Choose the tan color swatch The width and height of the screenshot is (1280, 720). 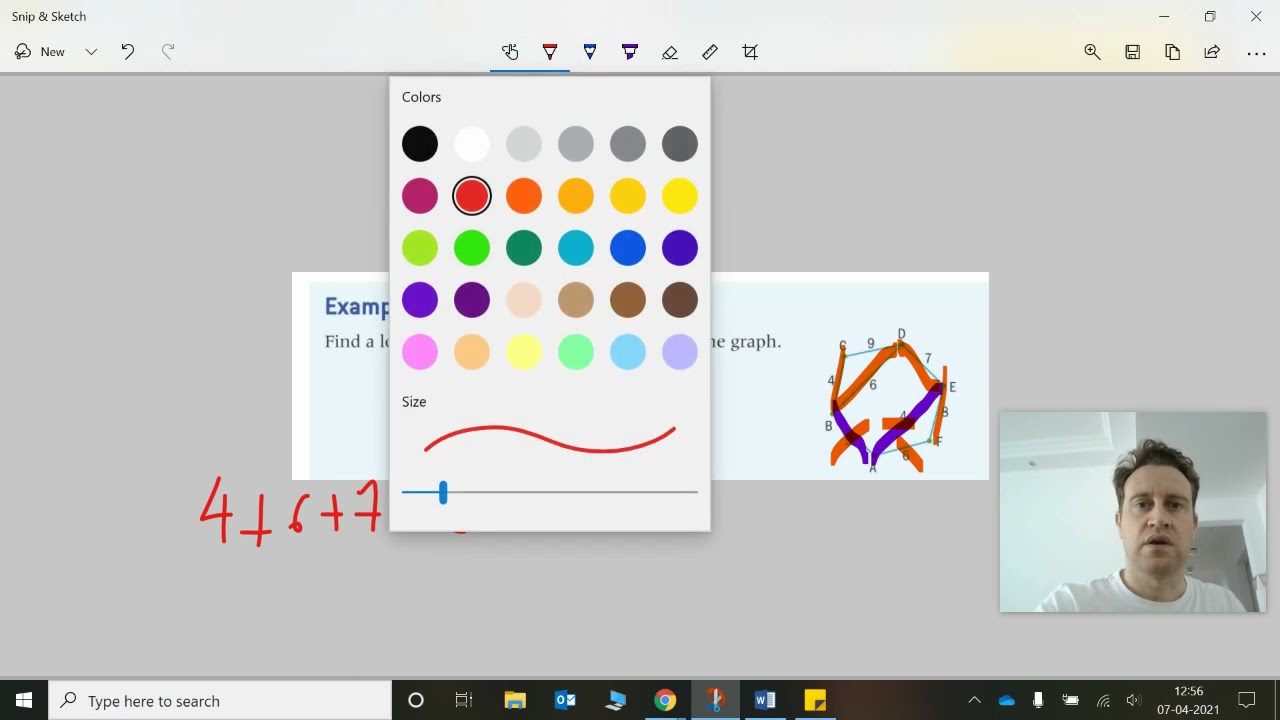click(576, 300)
